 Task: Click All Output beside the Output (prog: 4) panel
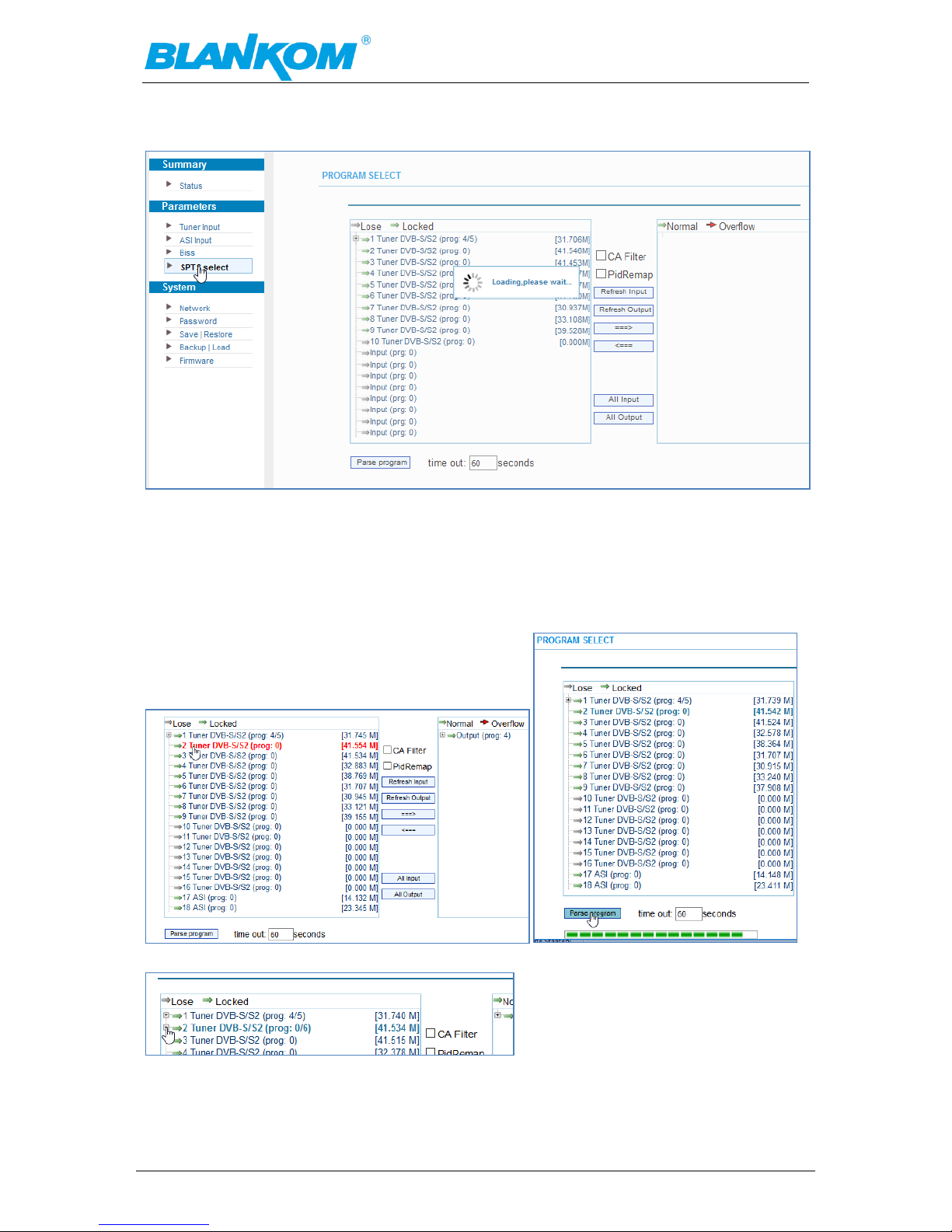(408, 894)
